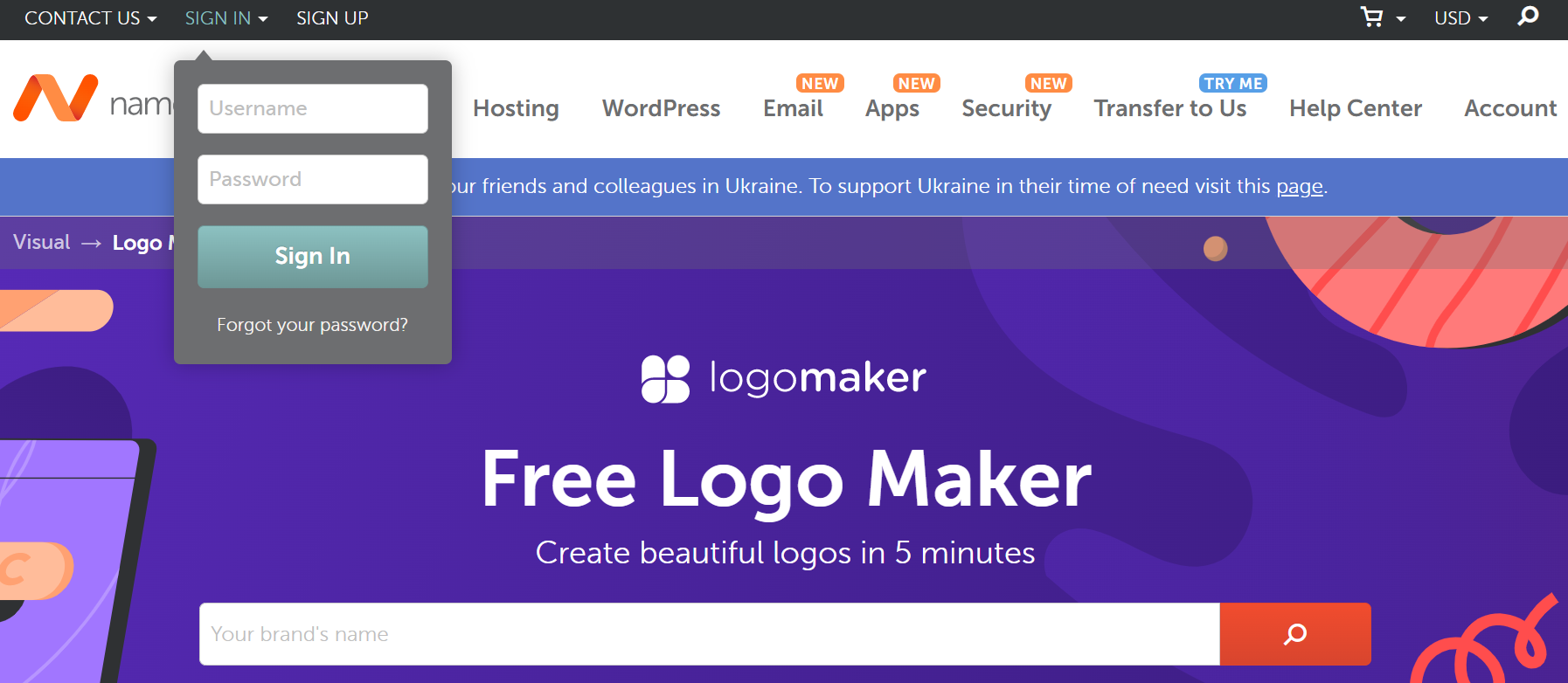
Task: Click the NEW badge above Security
Action: pos(1048,83)
